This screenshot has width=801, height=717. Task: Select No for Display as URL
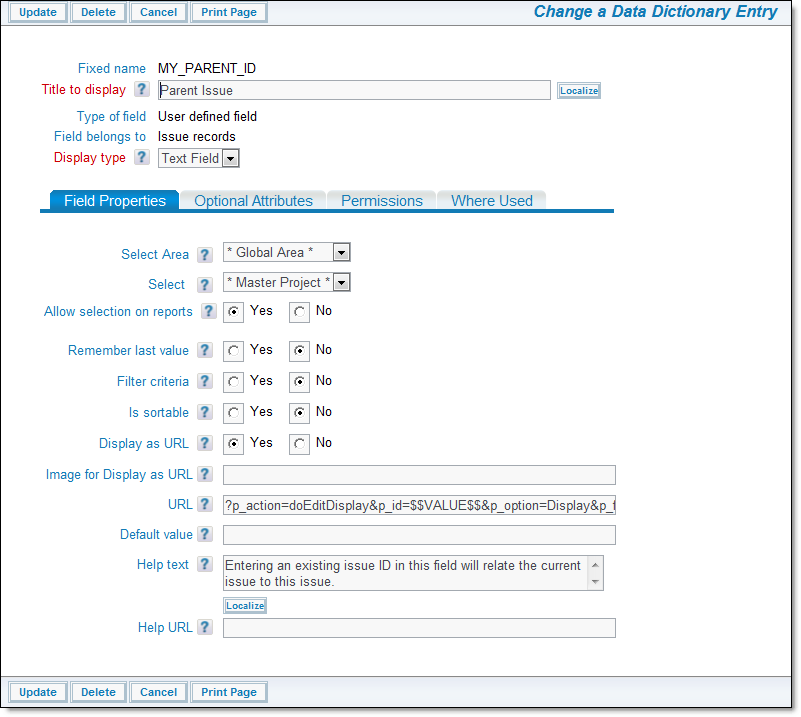[300, 444]
